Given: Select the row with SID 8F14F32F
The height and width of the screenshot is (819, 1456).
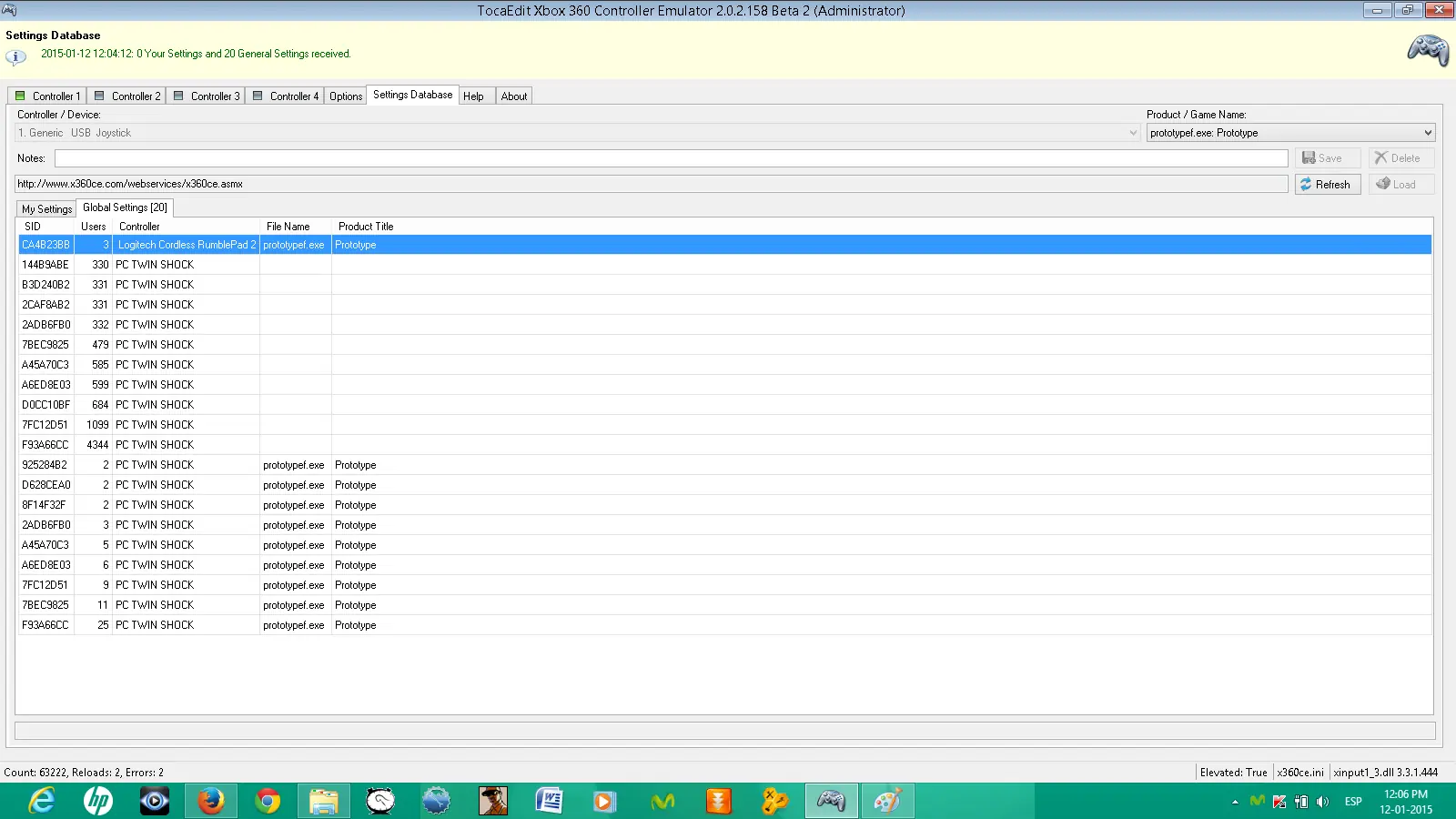Looking at the screenshot, I should coord(724,505).
